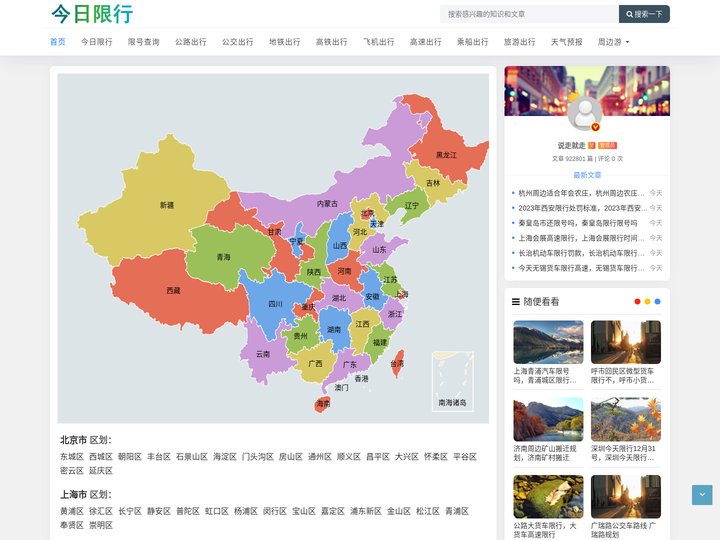Viewport: 720px width, 540px height.
Task: Open the 北京市 city heading link
Action: [x=73, y=440]
